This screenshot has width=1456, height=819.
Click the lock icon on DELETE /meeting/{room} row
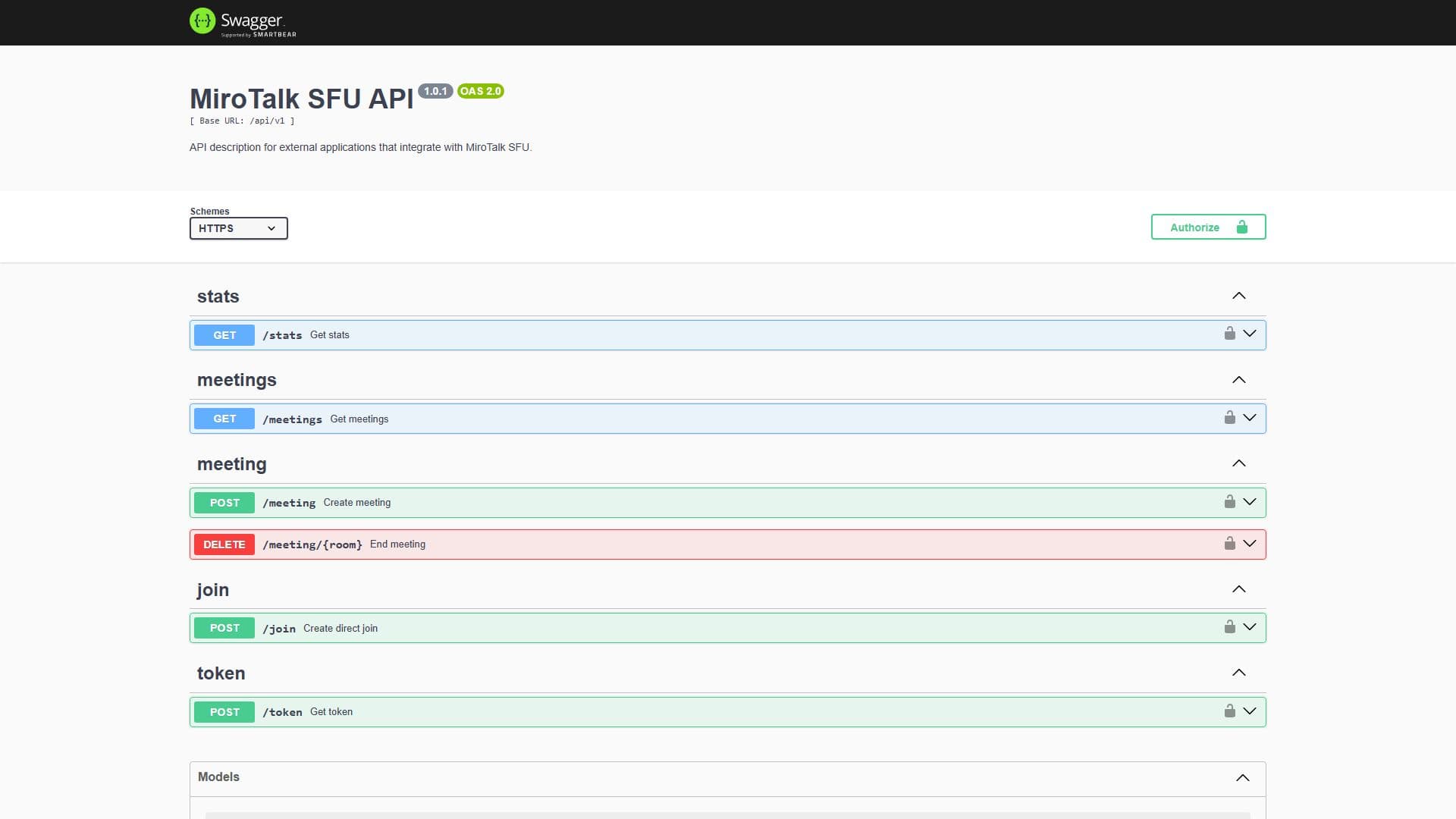[x=1229, y=544]
